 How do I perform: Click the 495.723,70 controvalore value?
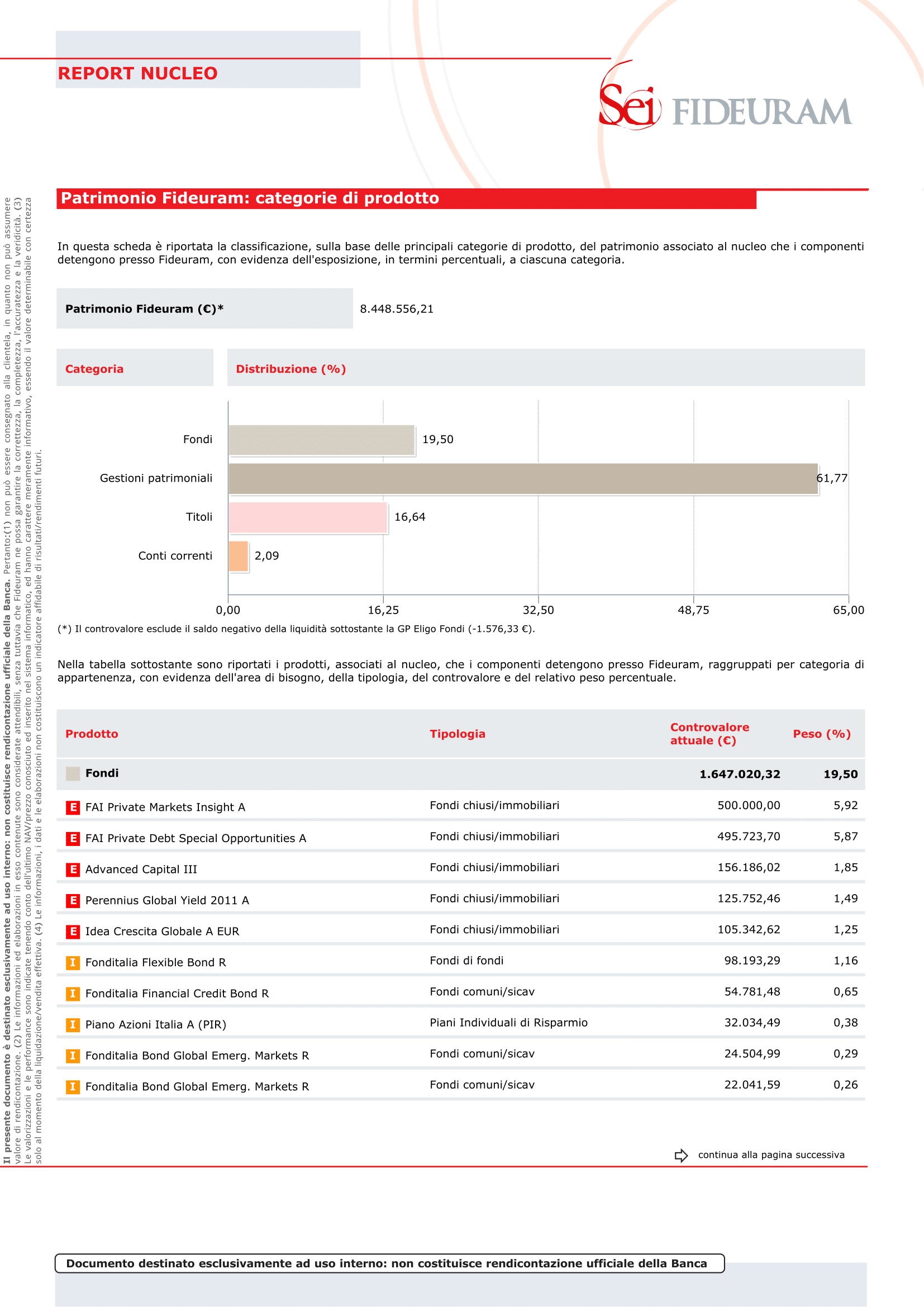tap(749, 837)
